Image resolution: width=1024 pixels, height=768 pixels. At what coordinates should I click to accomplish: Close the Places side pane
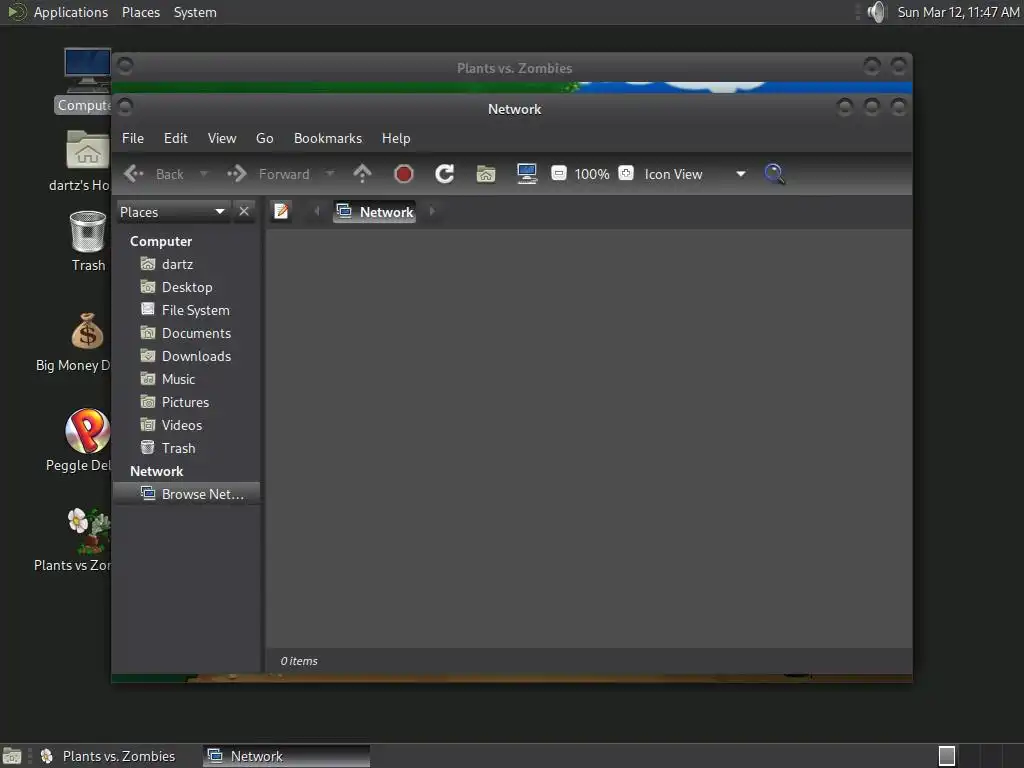pos(244,212)
